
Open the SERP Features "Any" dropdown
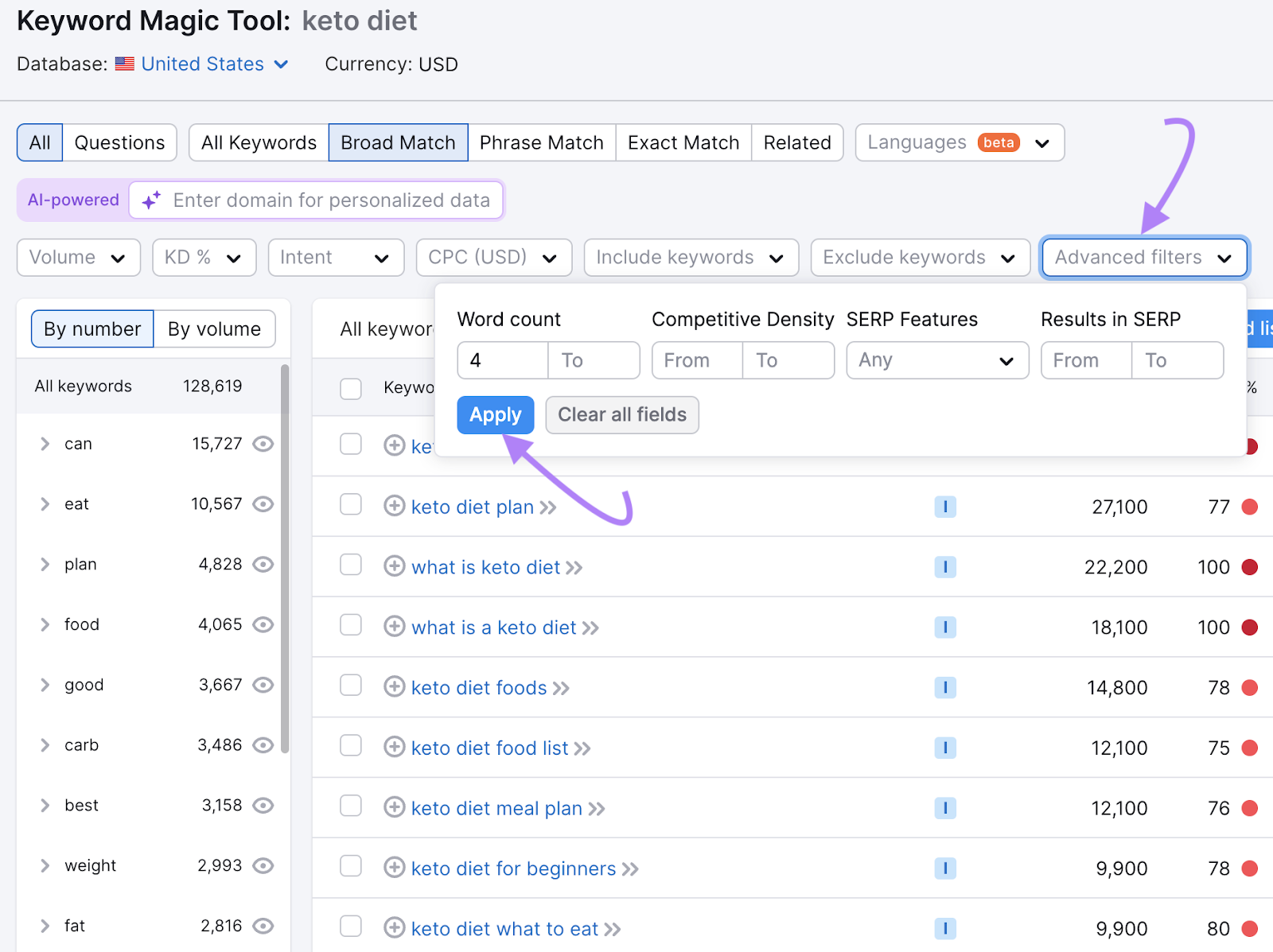[937, 359]
